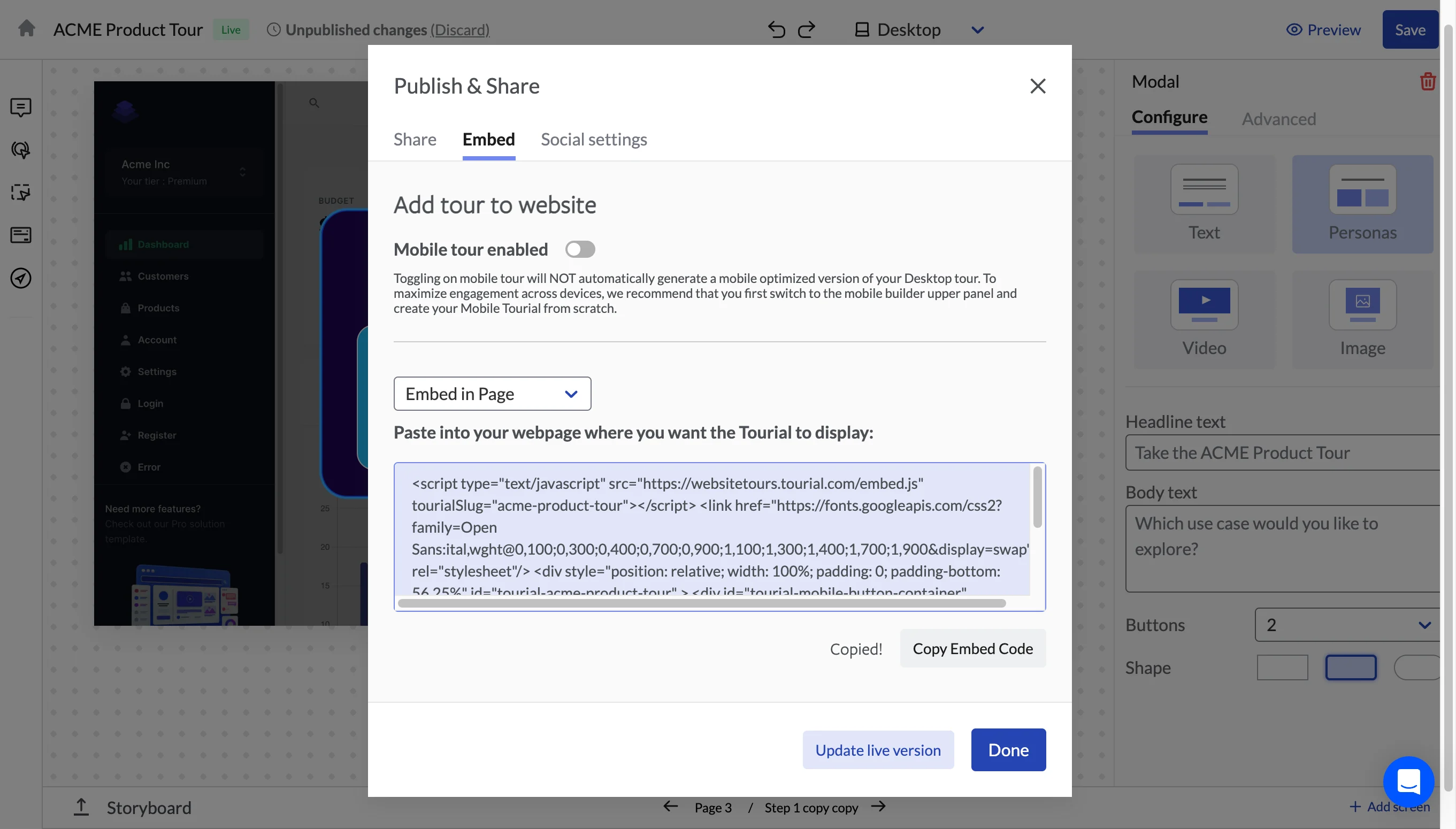
Task: Click Add screen
Action: coord(1389,807)
